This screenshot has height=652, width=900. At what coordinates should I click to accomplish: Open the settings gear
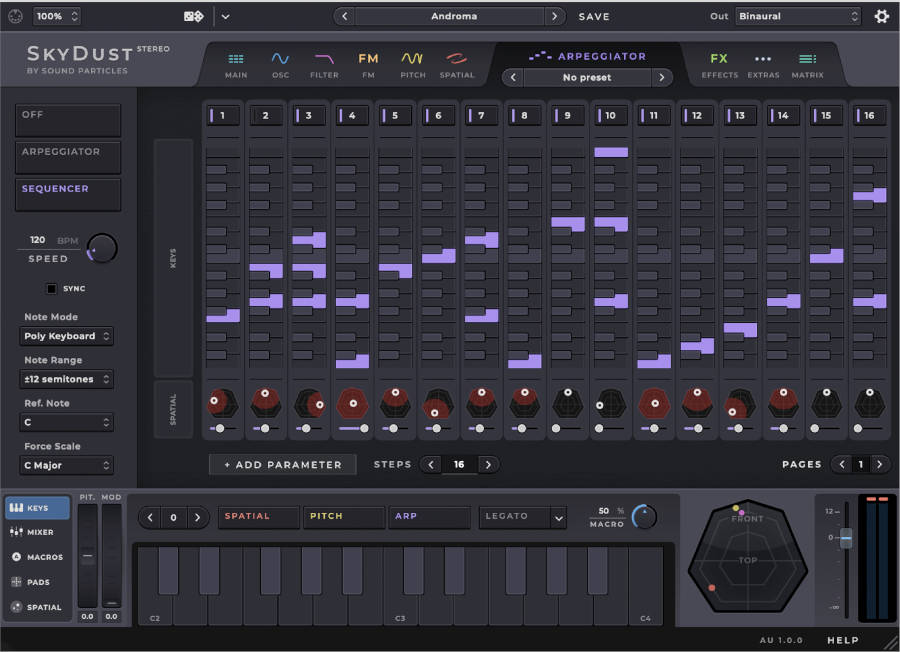(x=881, y=16)
